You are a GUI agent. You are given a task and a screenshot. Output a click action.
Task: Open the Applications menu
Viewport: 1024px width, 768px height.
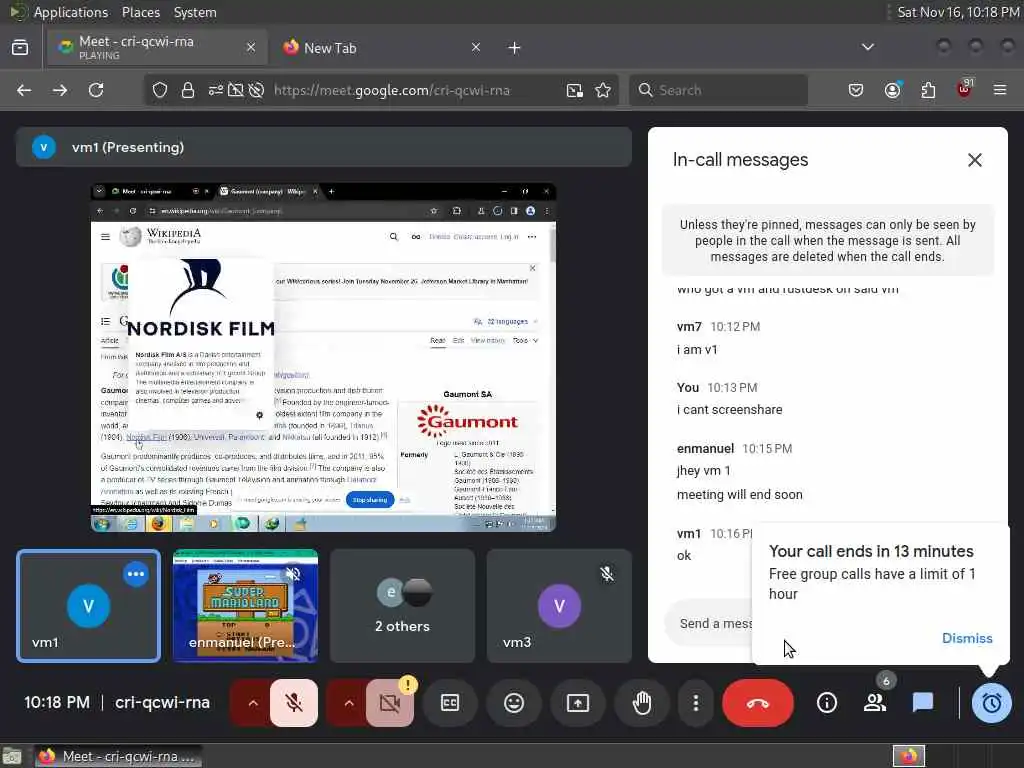pyautogui.click(x=71, y=12)
